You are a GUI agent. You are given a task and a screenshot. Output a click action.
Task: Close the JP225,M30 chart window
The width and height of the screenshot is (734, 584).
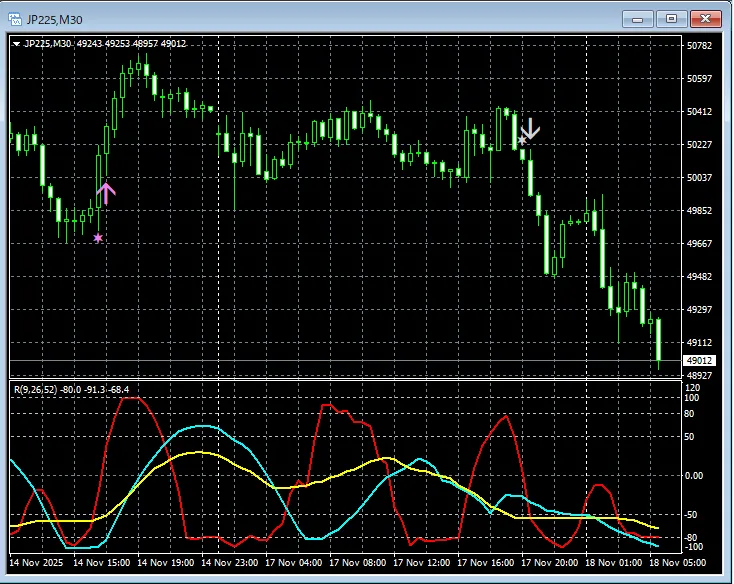[705, 19]
